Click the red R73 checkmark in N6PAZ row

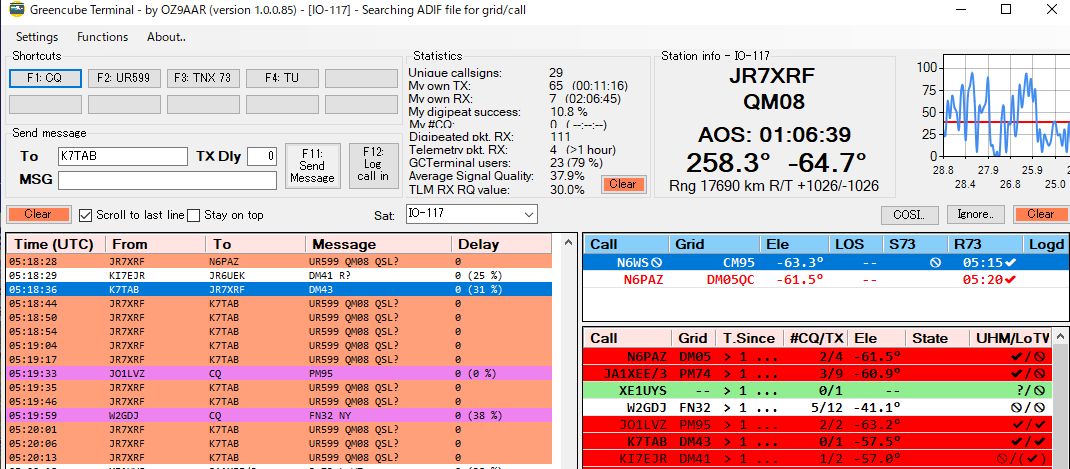(1010, 279)
